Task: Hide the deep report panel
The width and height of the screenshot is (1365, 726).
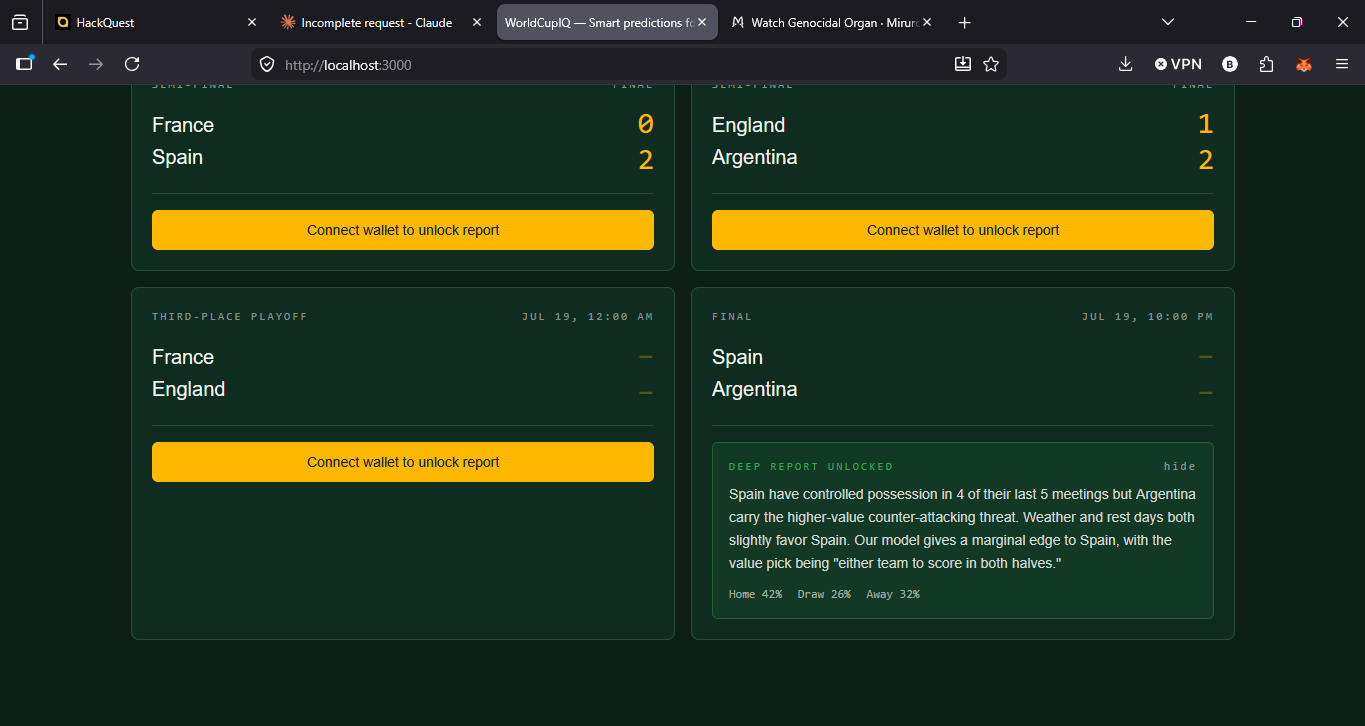Action: (1180, 466)
